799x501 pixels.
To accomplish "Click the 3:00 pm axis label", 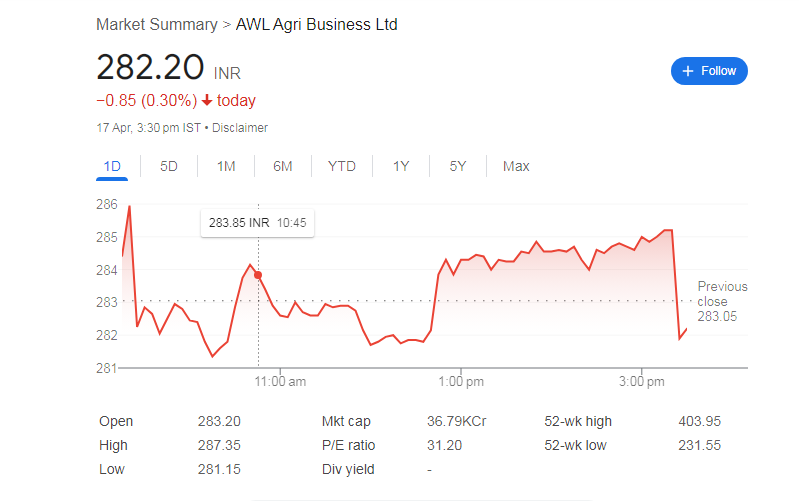I will point(642,381).
